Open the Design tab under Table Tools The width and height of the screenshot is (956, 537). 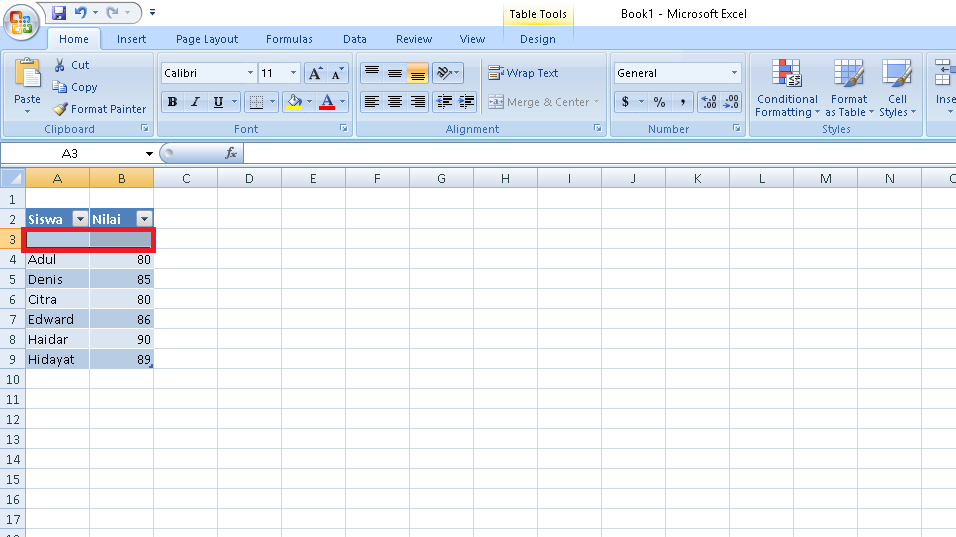click(537, 39)
